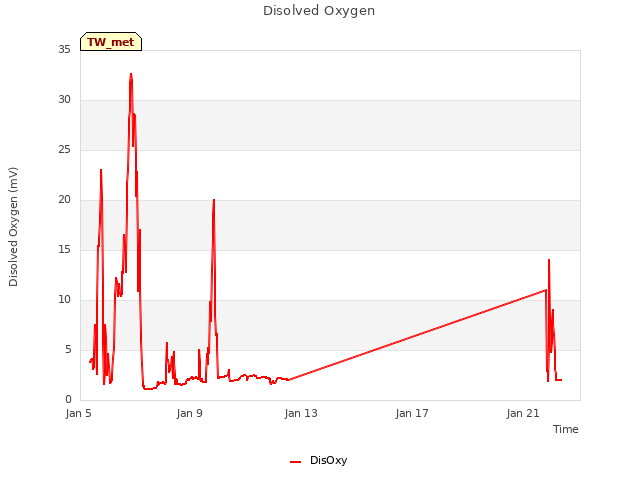Screen dimensions: 640x480
Task: Click the Jan 17 x-axis tick label
Action: (412, 413)
